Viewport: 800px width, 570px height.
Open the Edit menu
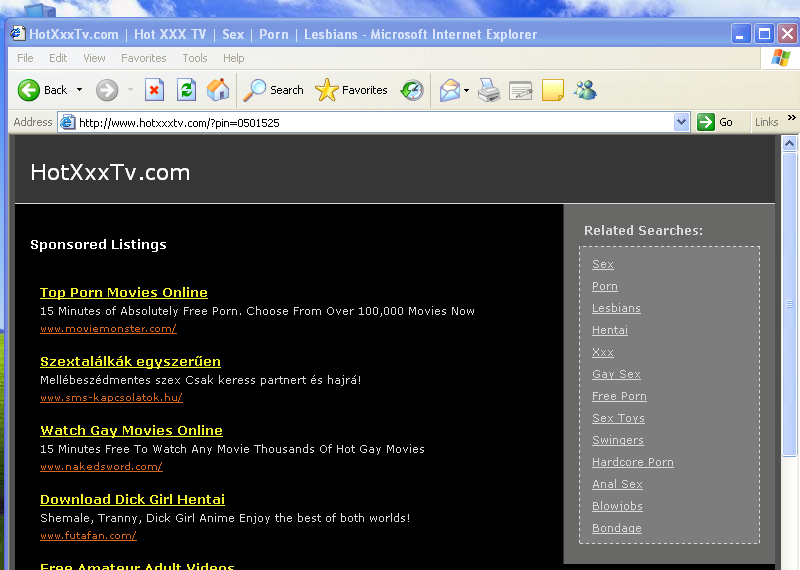[x=58, y=58]
